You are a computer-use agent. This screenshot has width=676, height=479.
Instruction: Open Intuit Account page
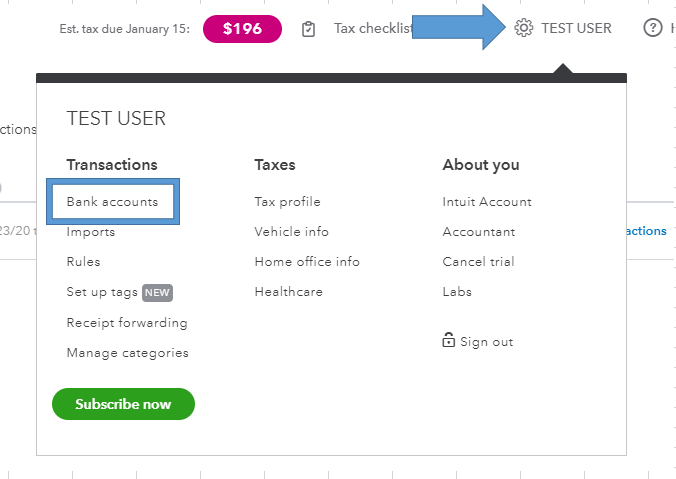(487, 202)
